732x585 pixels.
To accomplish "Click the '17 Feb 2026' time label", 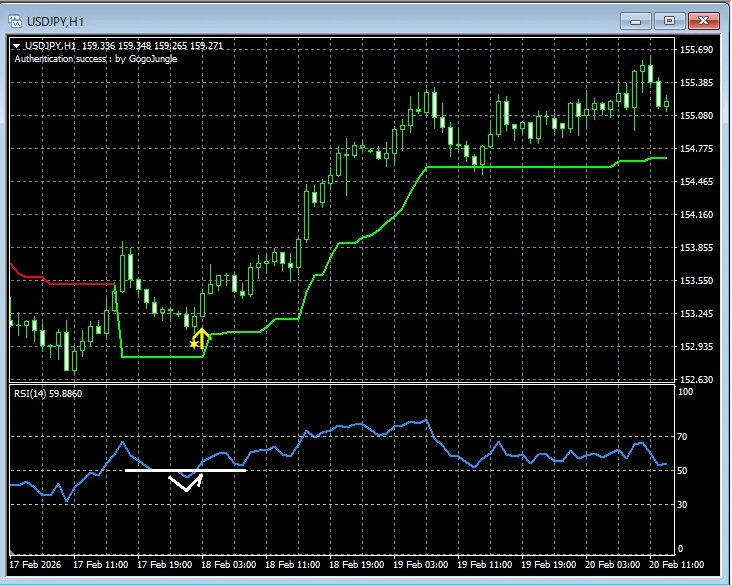I will point(35,564).
